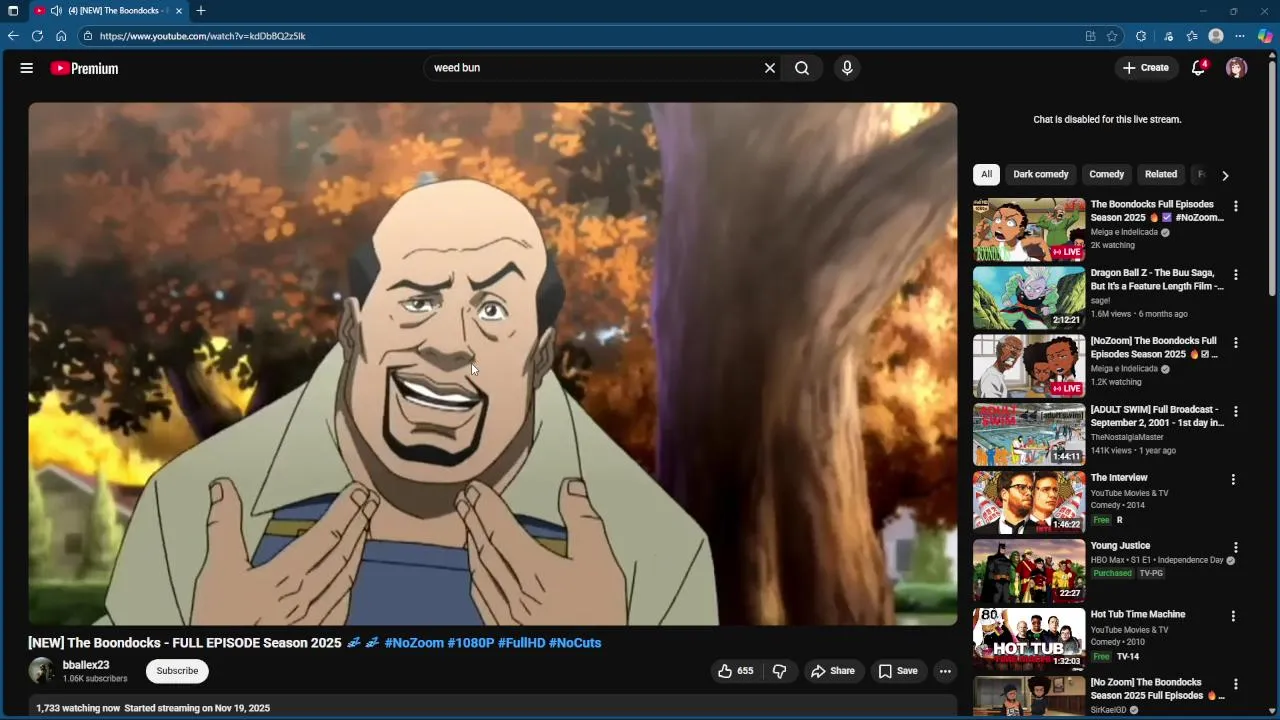This screenshot has width=1280, height=720.
Task: Open the notifications bell
Action: point(1199,68)
